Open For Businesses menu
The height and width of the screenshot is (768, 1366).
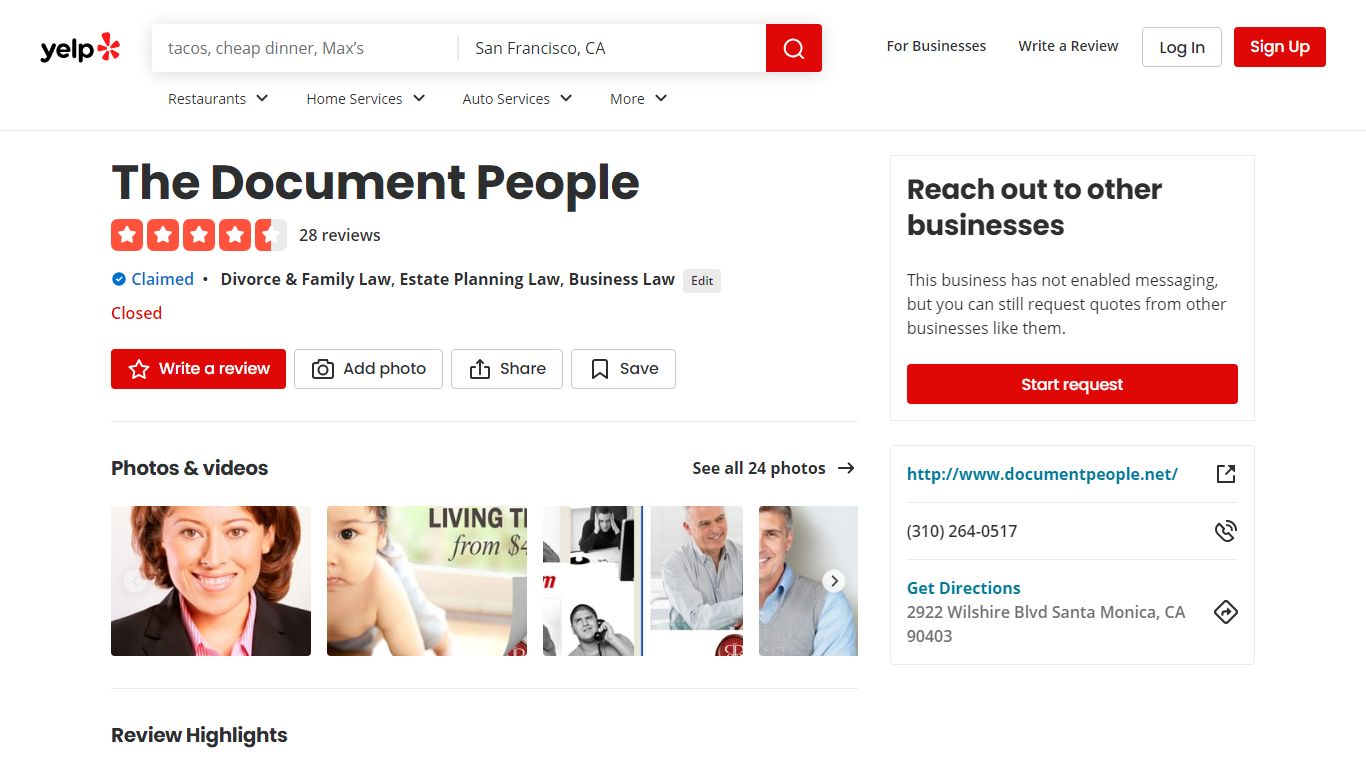(936, 46)
